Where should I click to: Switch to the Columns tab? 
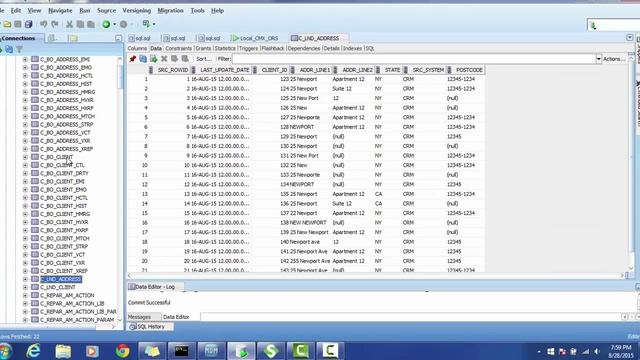[x=137, y=48]
